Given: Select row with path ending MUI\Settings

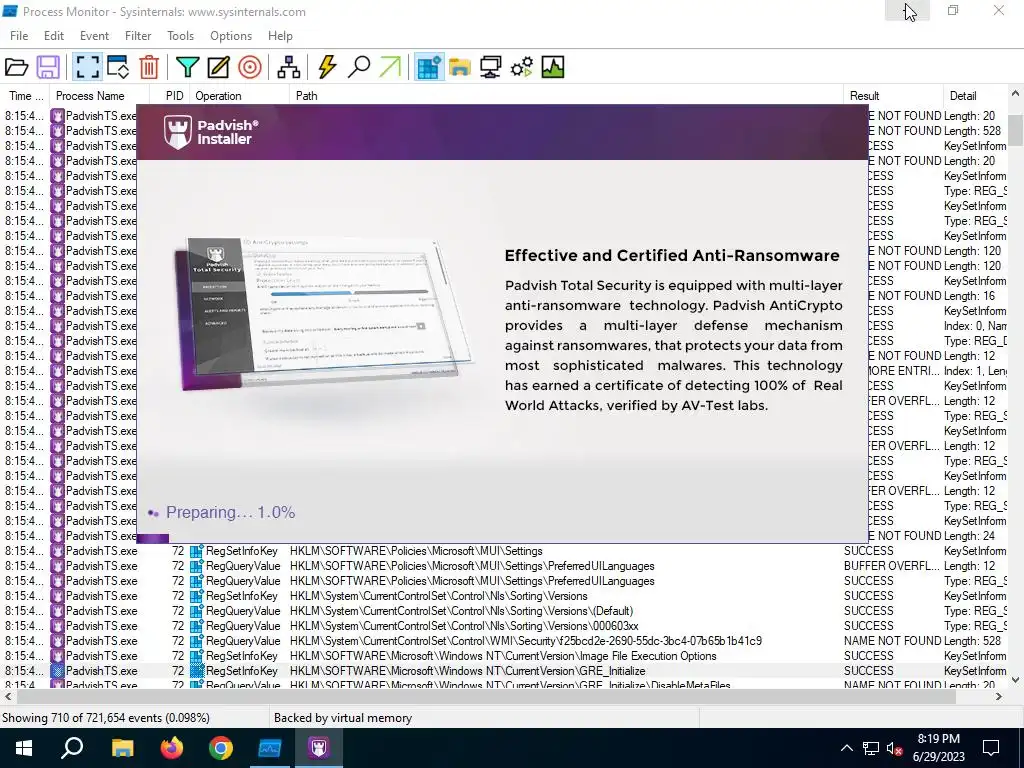Looking at the screenshot, I should tap(504, 551).
